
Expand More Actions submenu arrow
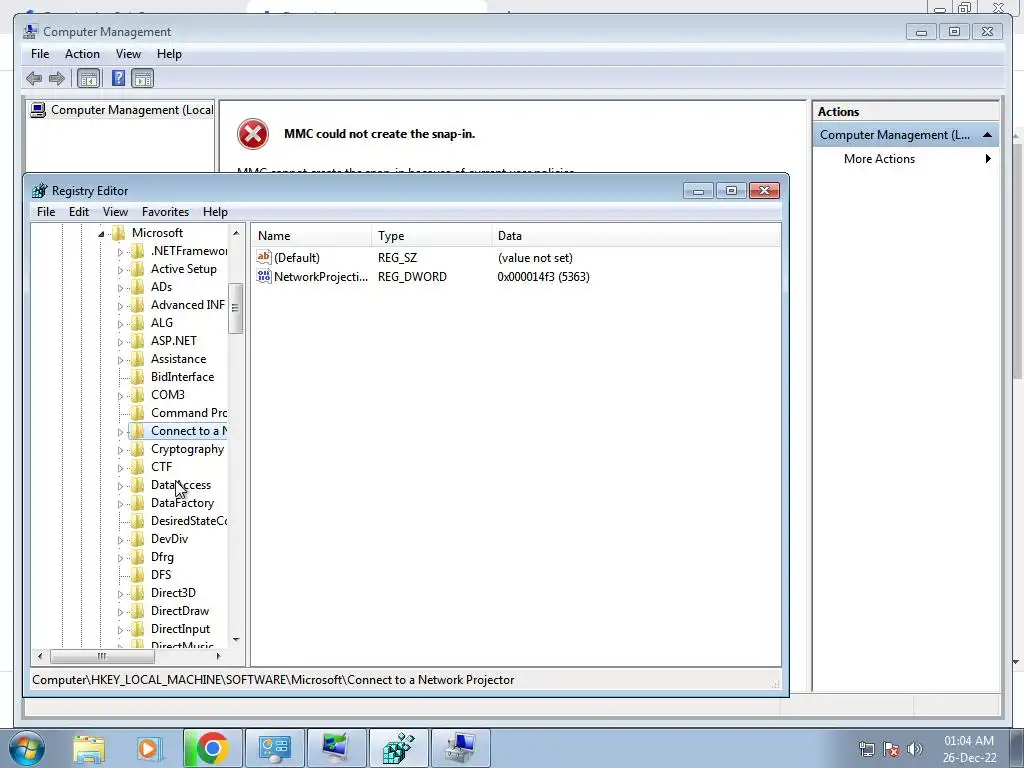pos(988,159)
